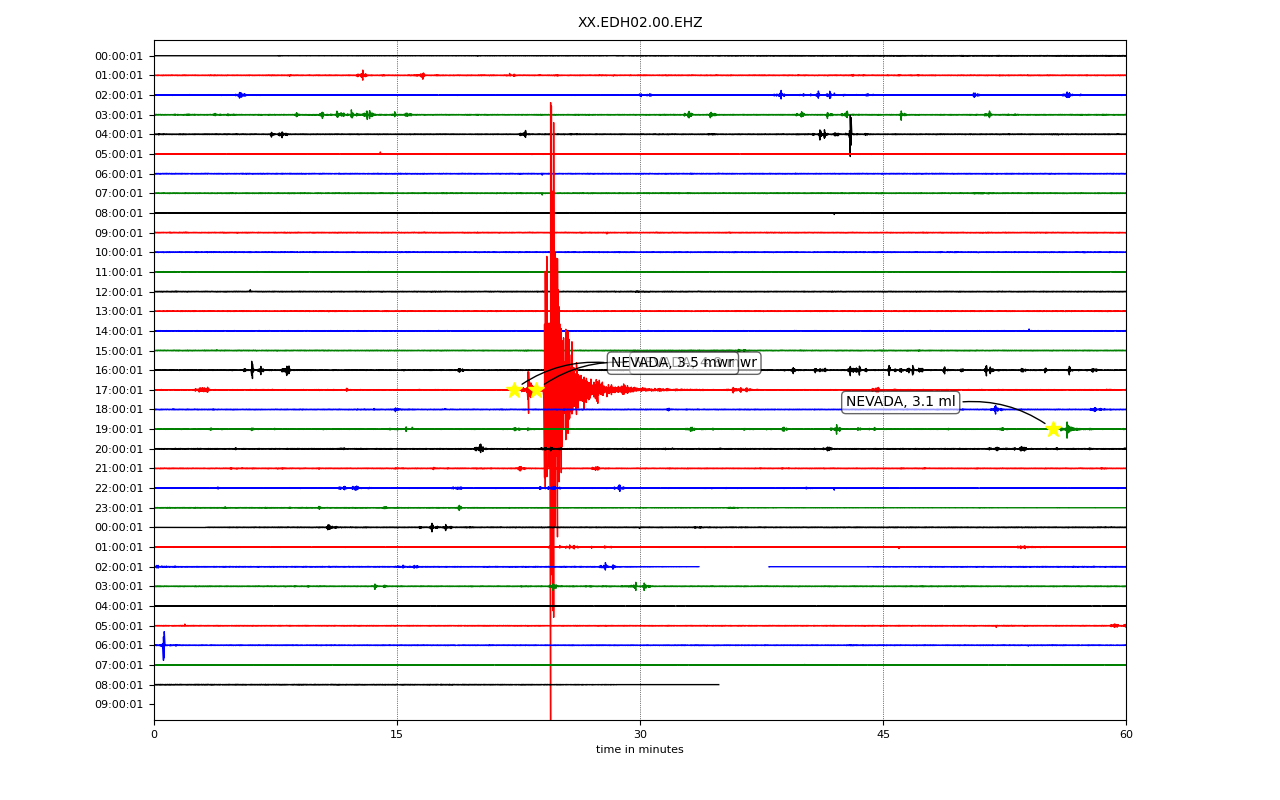Click the 30 tick label on the x-axis
1280x800 pixels.
(640, 734)
